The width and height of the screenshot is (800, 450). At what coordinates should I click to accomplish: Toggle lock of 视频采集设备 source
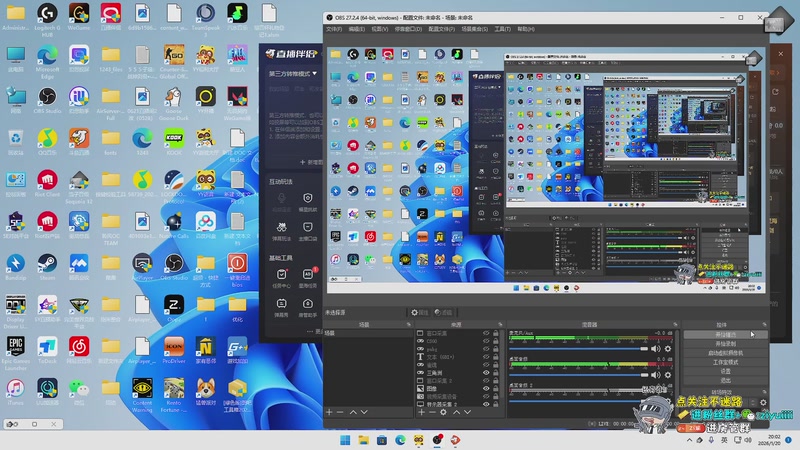[x=495, y=396]
